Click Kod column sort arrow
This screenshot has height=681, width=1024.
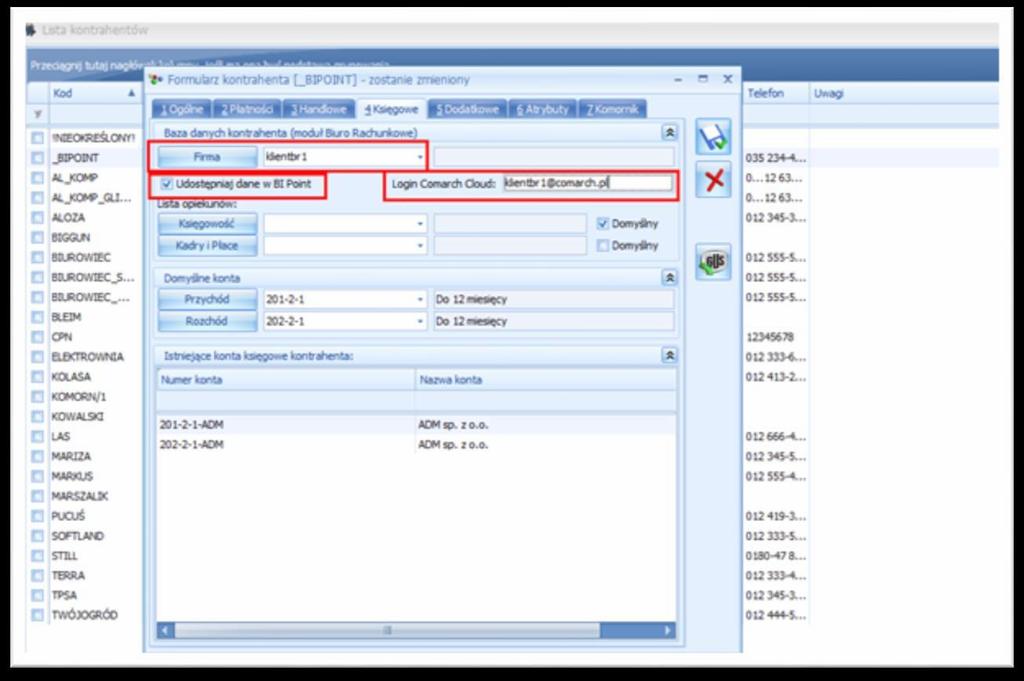[131, 93]
